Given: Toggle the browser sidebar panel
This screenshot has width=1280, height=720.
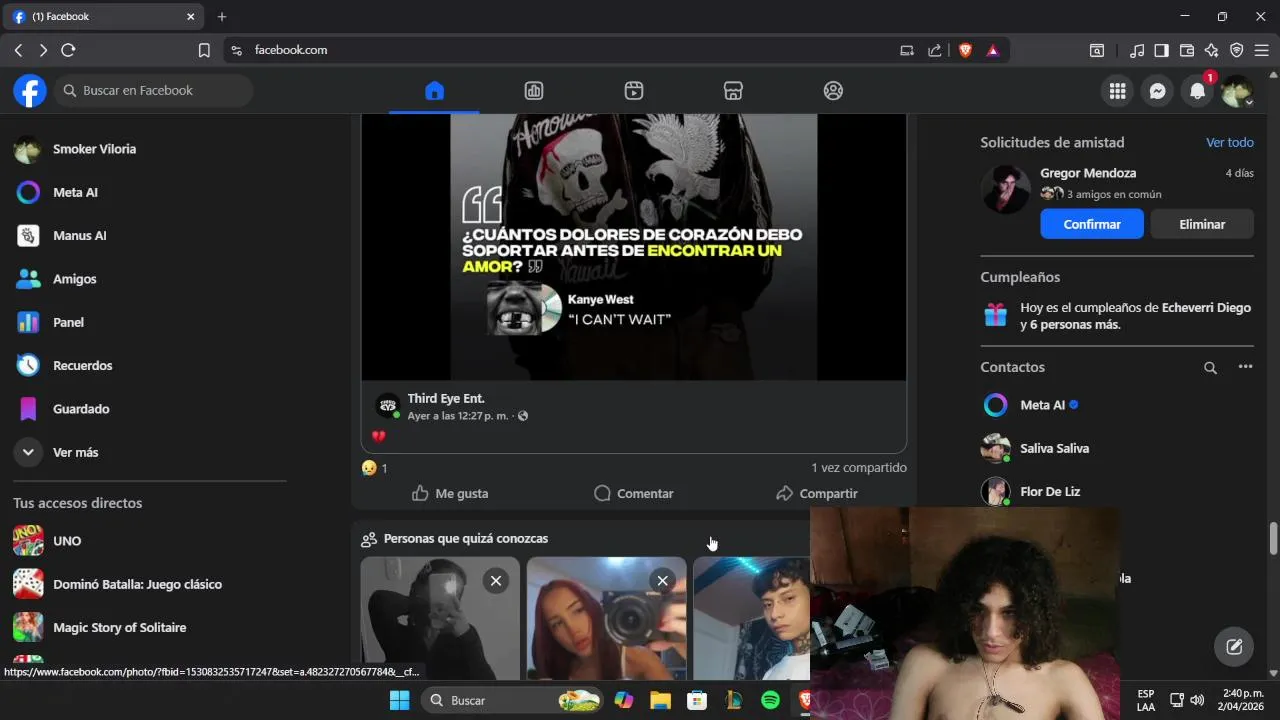Looking at the screenshot, I should point(1161,50).
